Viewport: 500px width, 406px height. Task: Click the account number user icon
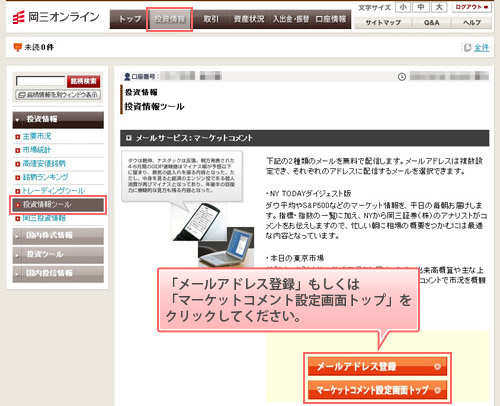(x=127, y=77)
